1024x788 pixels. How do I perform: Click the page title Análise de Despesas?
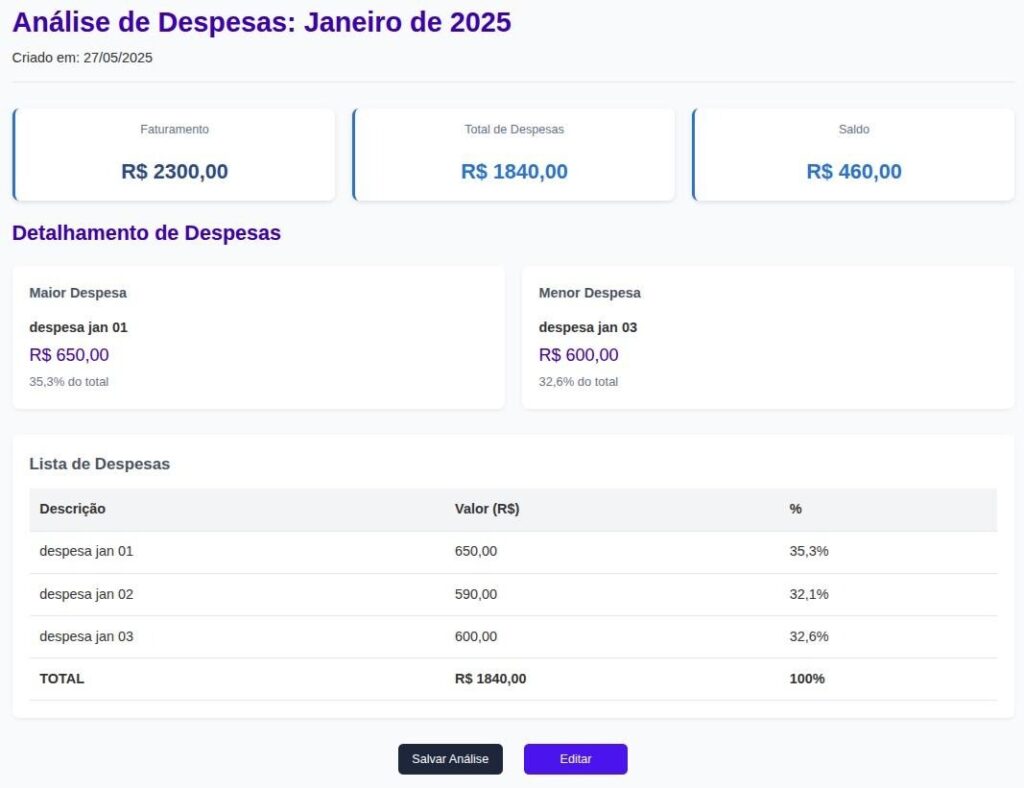tap(261, 22)
